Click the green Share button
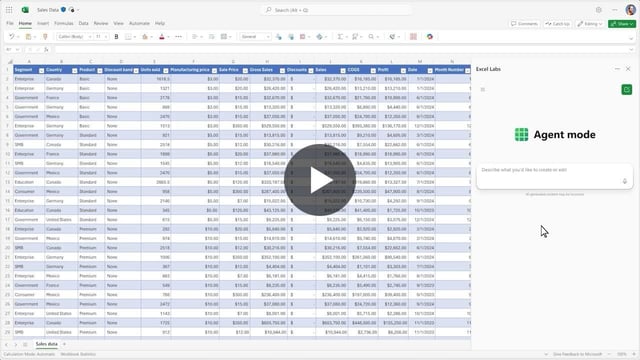 622,24
